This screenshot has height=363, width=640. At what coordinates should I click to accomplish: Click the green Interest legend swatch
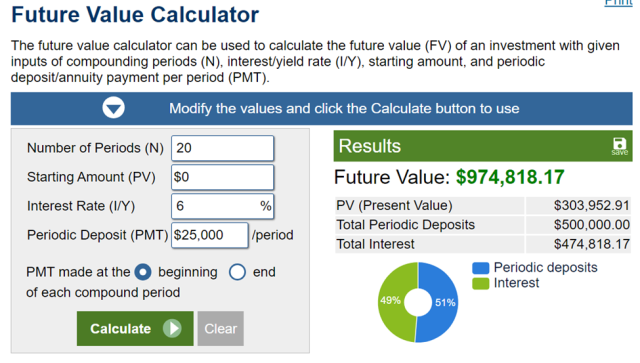[480, 283]
